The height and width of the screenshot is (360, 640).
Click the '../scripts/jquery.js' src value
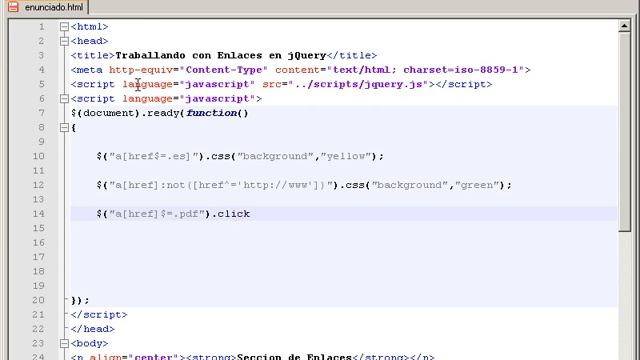(x=358, y=84)
